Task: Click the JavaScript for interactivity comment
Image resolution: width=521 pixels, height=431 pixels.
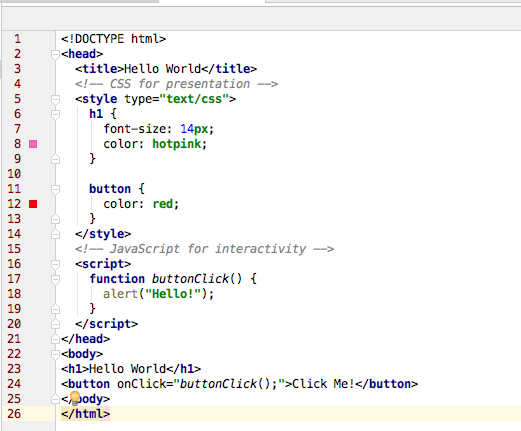Action: pos(204,249)
